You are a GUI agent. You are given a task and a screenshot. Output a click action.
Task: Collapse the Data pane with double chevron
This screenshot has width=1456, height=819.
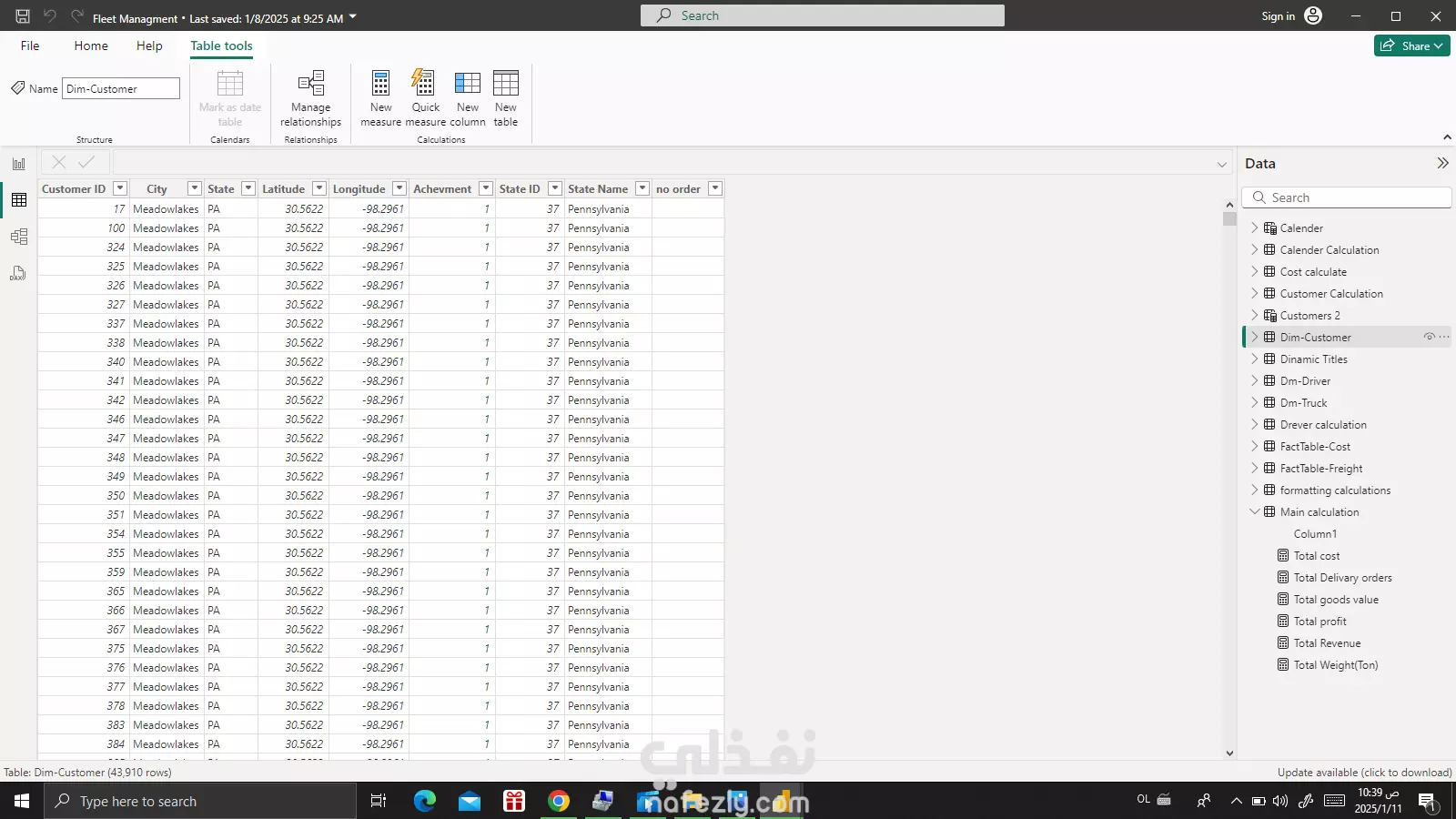tap(1442, 163)
